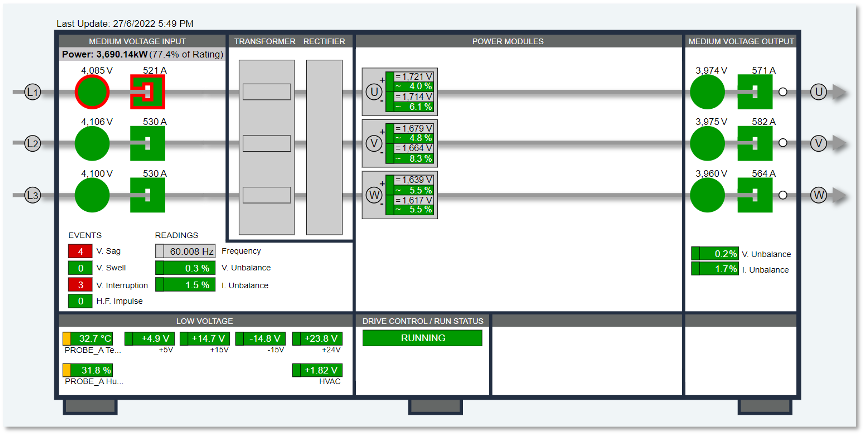Open the V. Interruption events count box
Screen dimensions: 866x436
pos(80,285)
